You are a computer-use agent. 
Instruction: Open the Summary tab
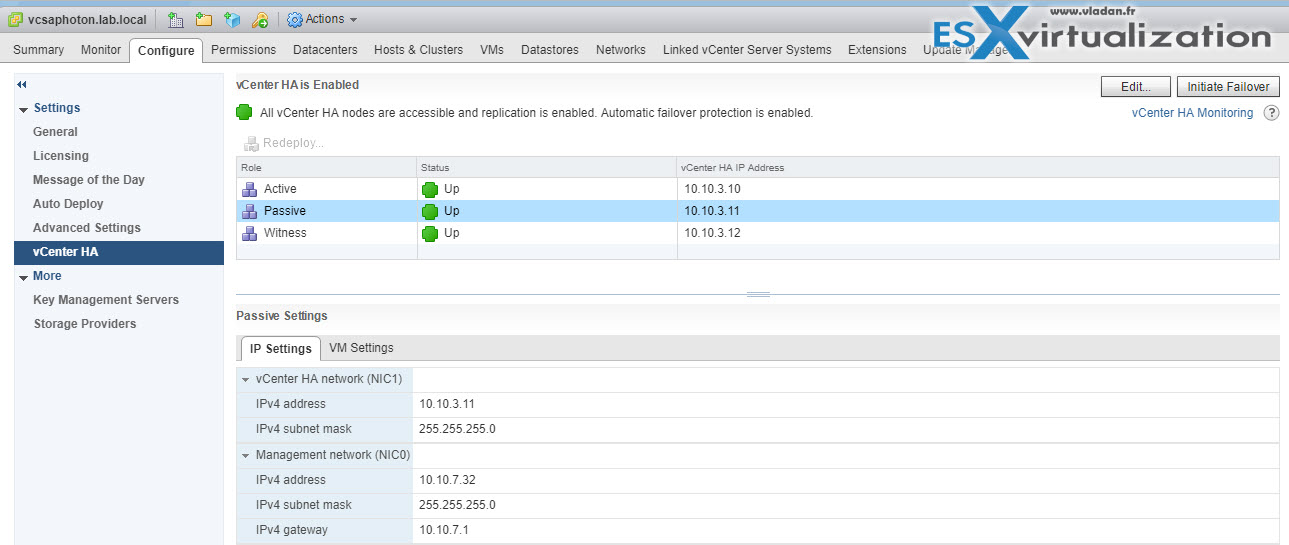click(x=38, y=50)
